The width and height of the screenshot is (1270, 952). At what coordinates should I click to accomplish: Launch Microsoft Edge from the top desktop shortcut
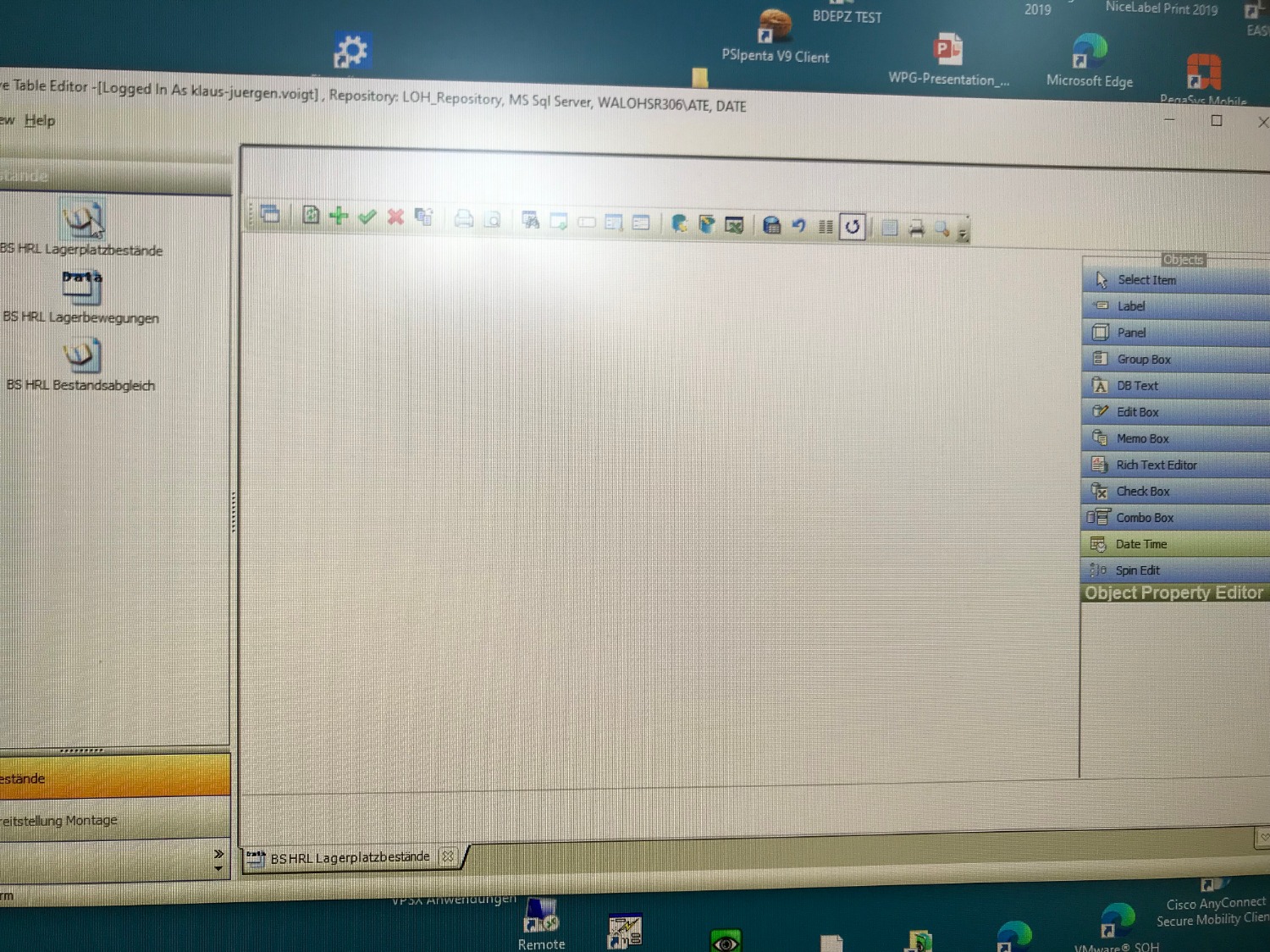(x=1090, y=61)
